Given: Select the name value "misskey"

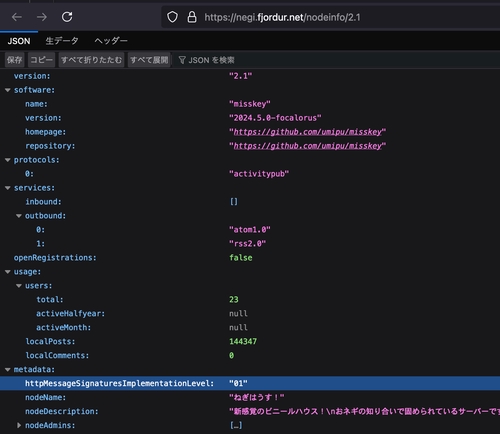Looking at the screenshot, I should coord(250,104).
